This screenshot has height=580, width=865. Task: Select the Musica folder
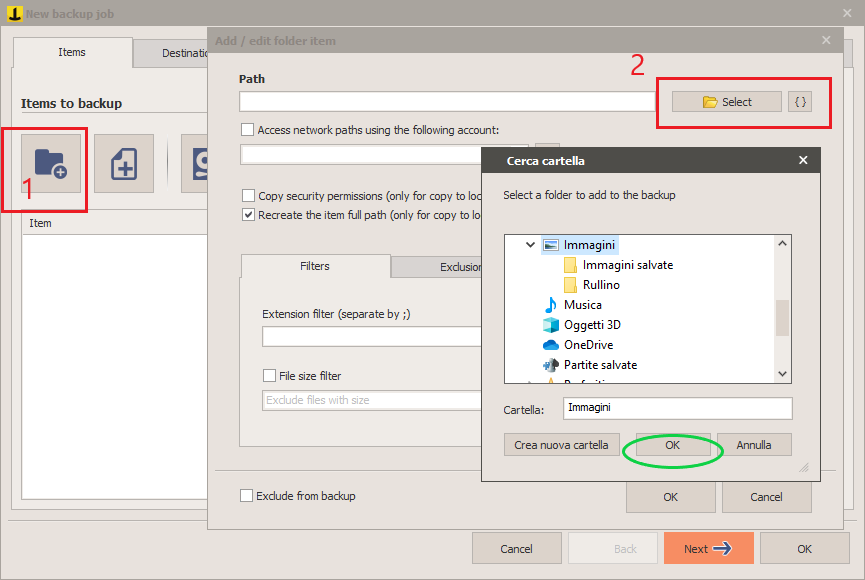pyautogui.click(x=583, y=305)
